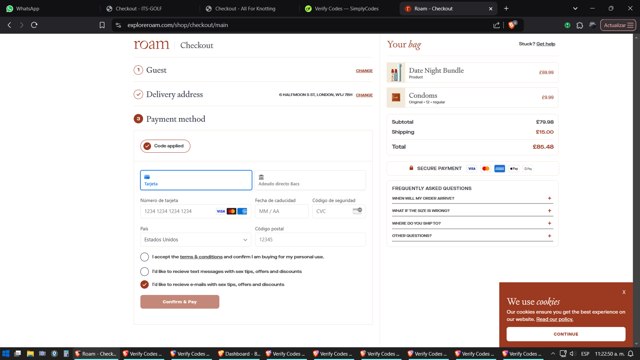Focus the CVC security code field

(339, 211)
